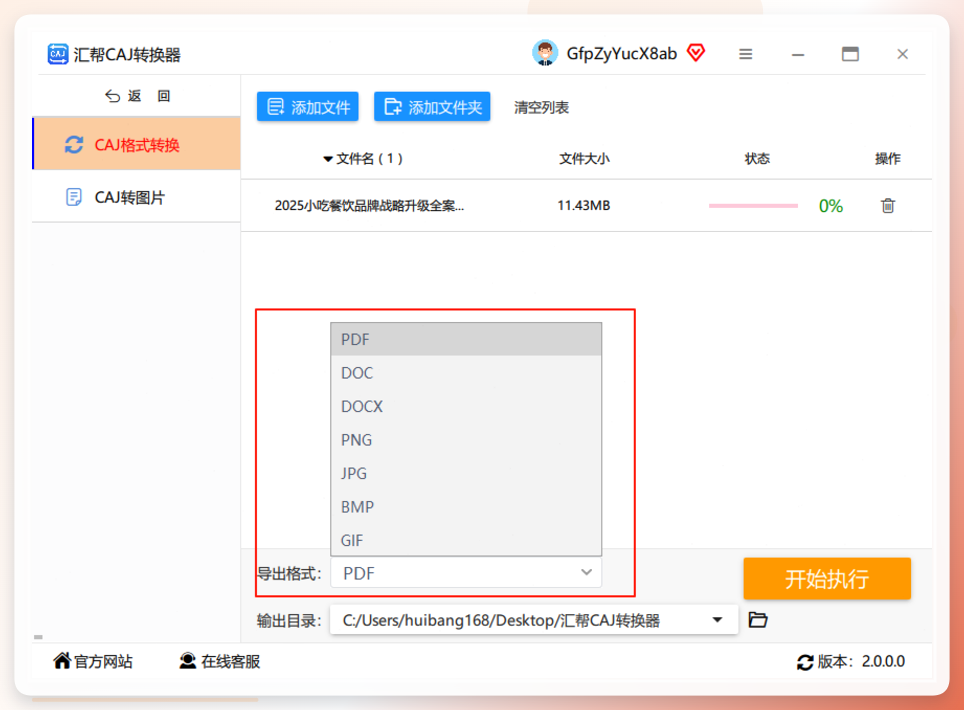The width and height of the screenshot is (964, 710).
Task: Choose JPG from the format list
Action: point(466,473)
